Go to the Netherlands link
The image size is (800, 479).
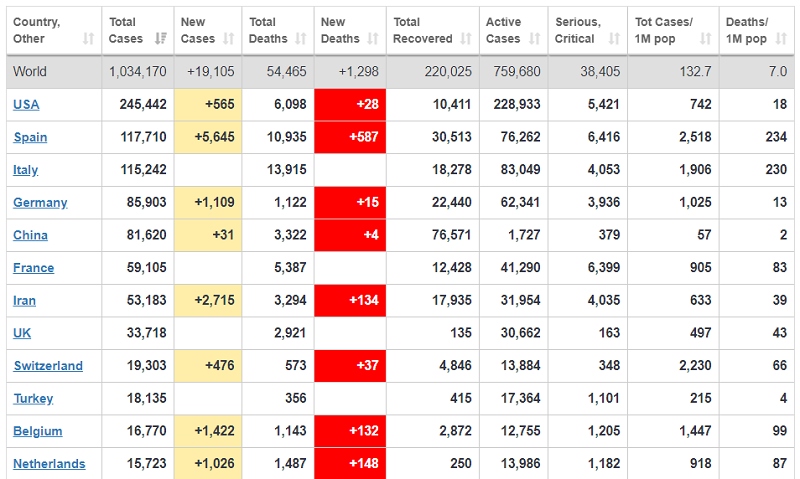tap(49, 464)
